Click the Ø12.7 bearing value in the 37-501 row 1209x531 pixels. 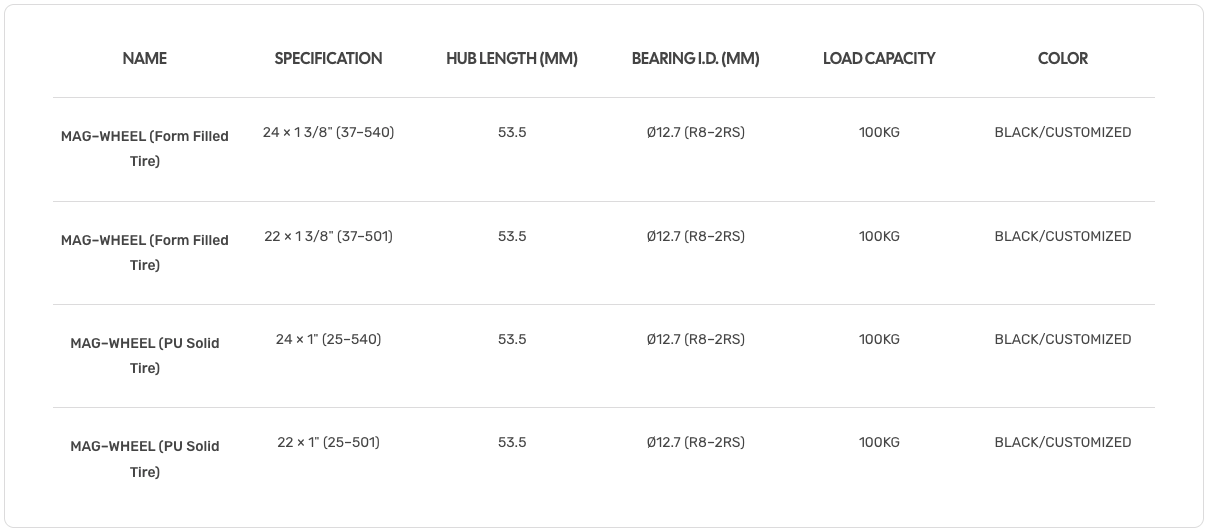695,236
